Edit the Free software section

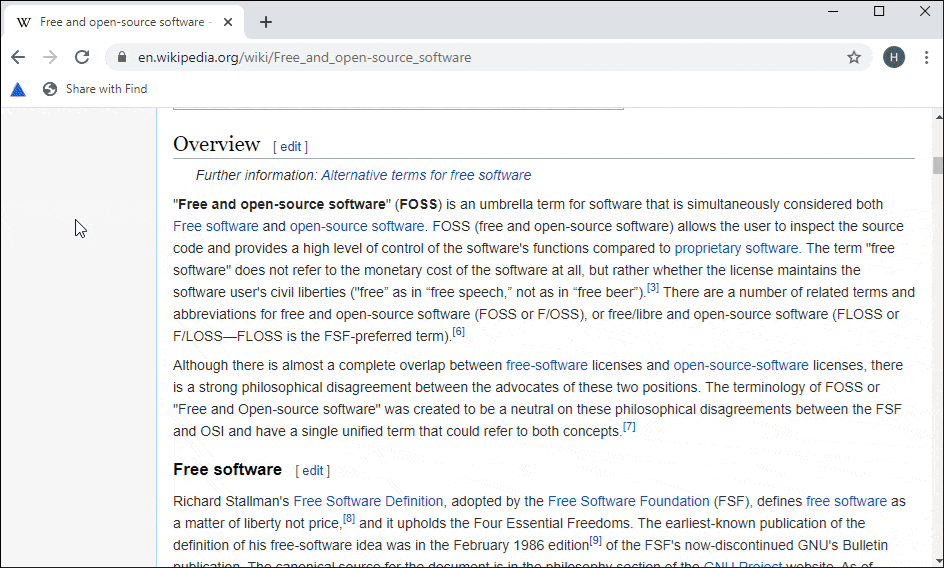point(312,470)
